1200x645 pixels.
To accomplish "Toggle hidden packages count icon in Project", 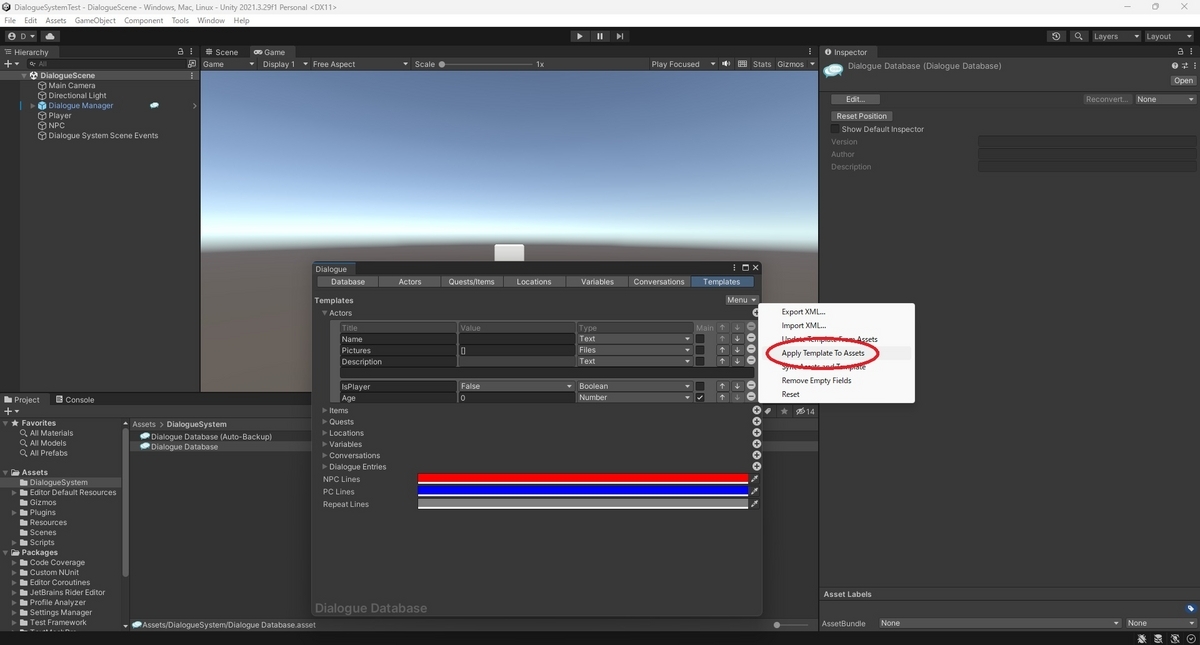I will 804,411.
